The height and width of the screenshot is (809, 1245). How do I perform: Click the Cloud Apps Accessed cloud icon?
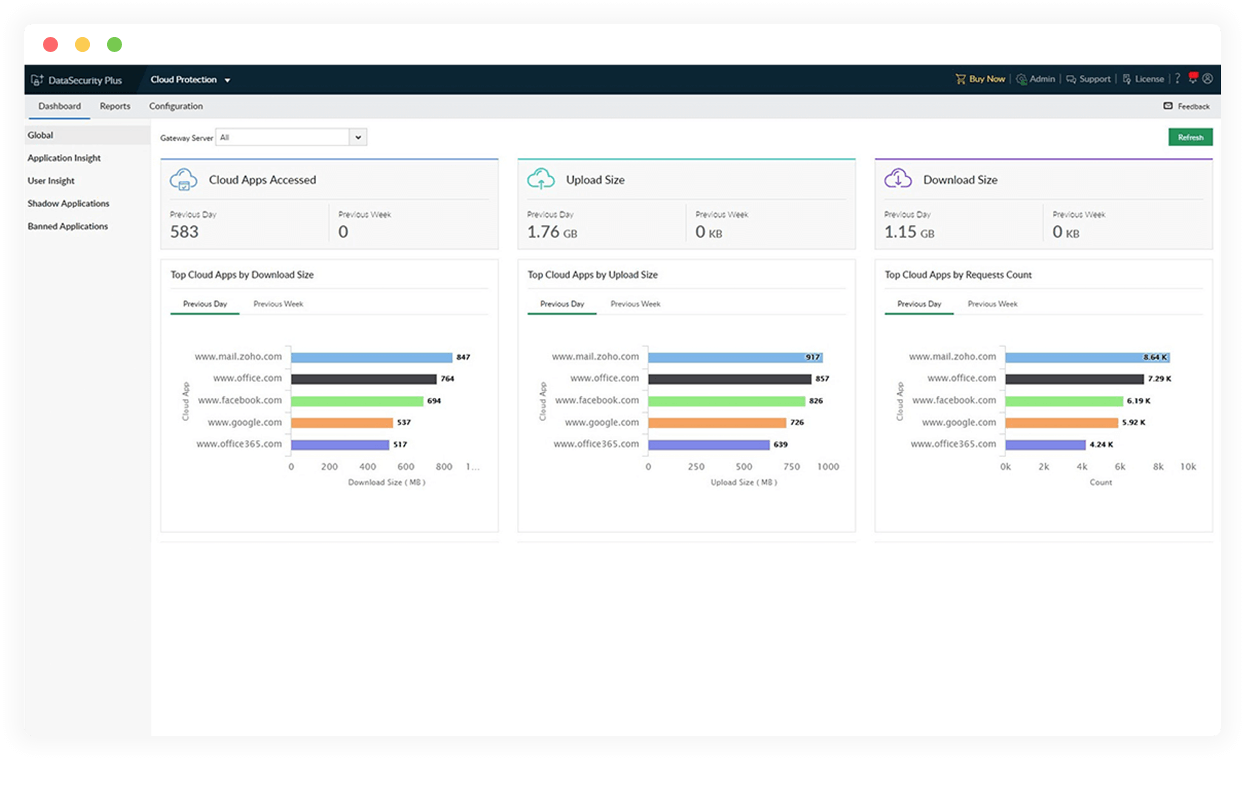[184, 180]
